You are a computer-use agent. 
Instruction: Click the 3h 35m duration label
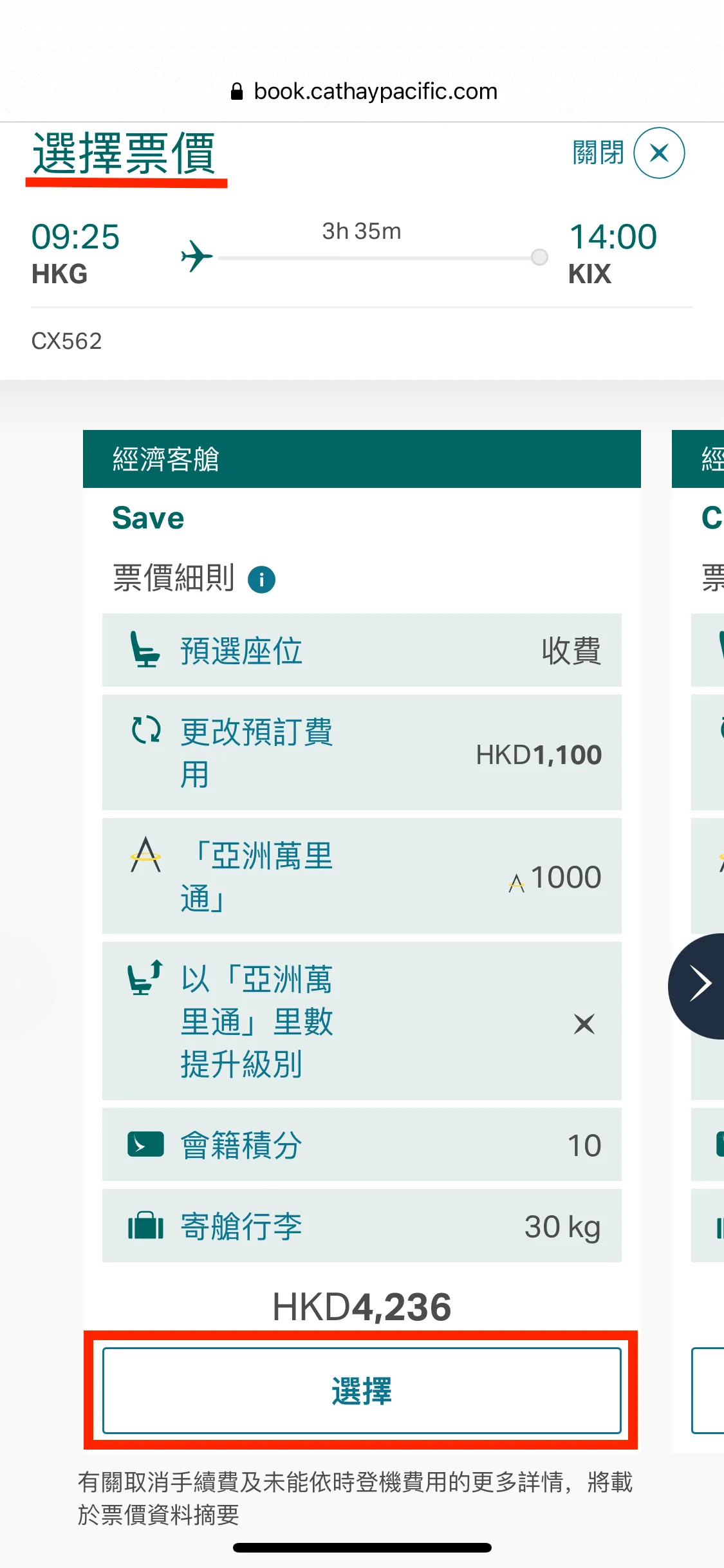coord(362,231)
